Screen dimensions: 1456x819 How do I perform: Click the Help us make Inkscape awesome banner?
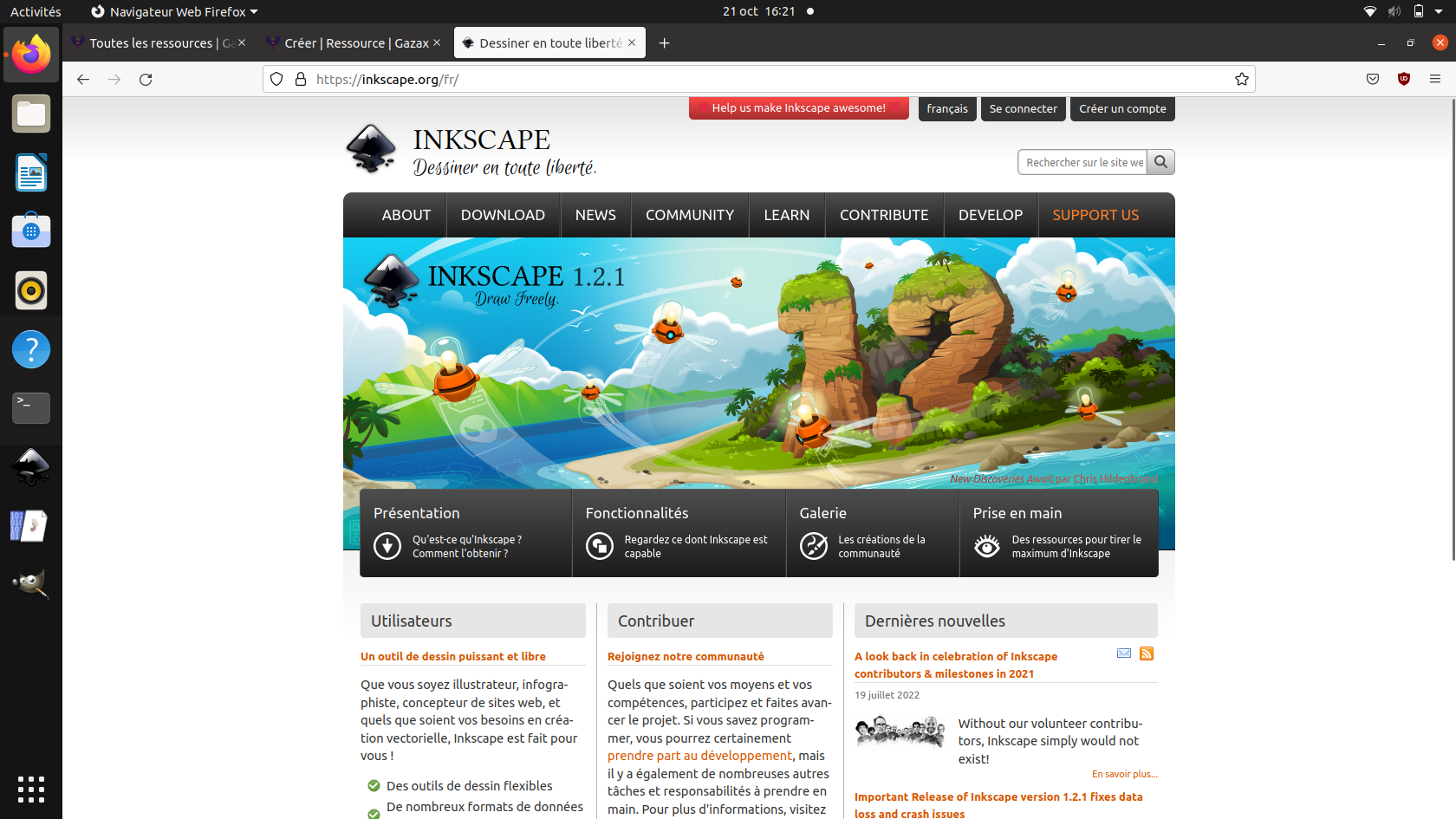(x=798, y=108)
